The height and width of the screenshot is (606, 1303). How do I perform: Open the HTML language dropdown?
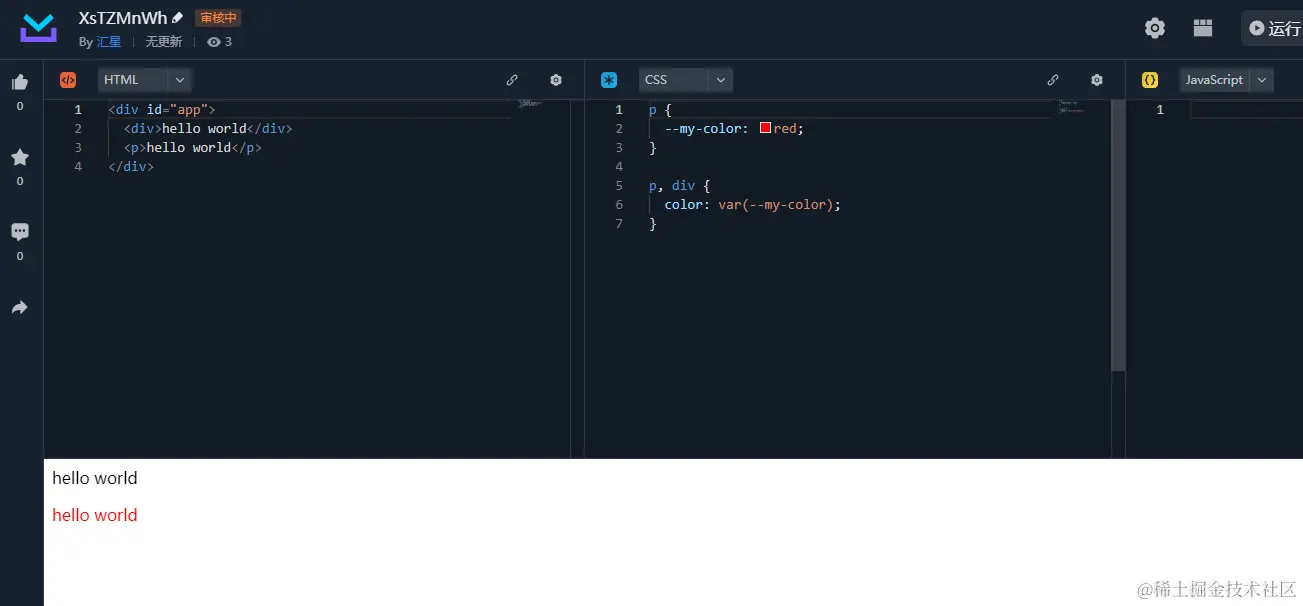145,80
